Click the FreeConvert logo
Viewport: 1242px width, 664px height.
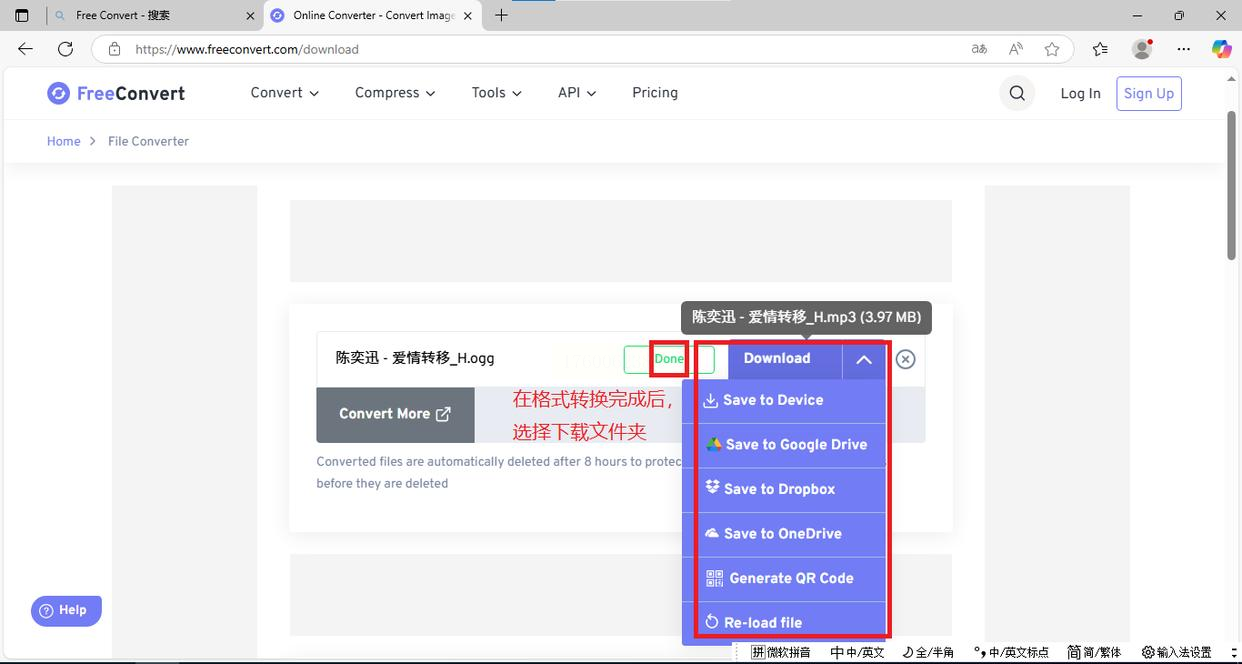[x=116, y=93]
